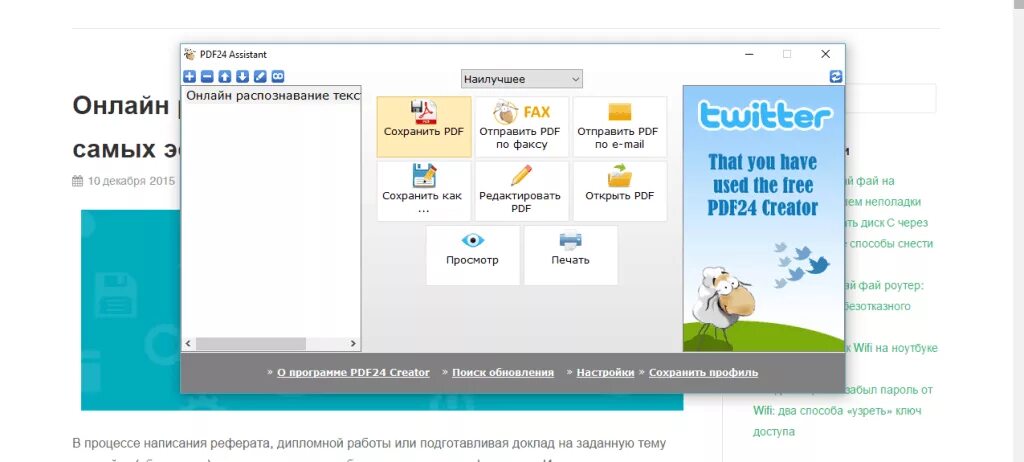This screenshot has height=462, width=1024.
Task: Click Сохранить профиль link
Action: [703, 372]
